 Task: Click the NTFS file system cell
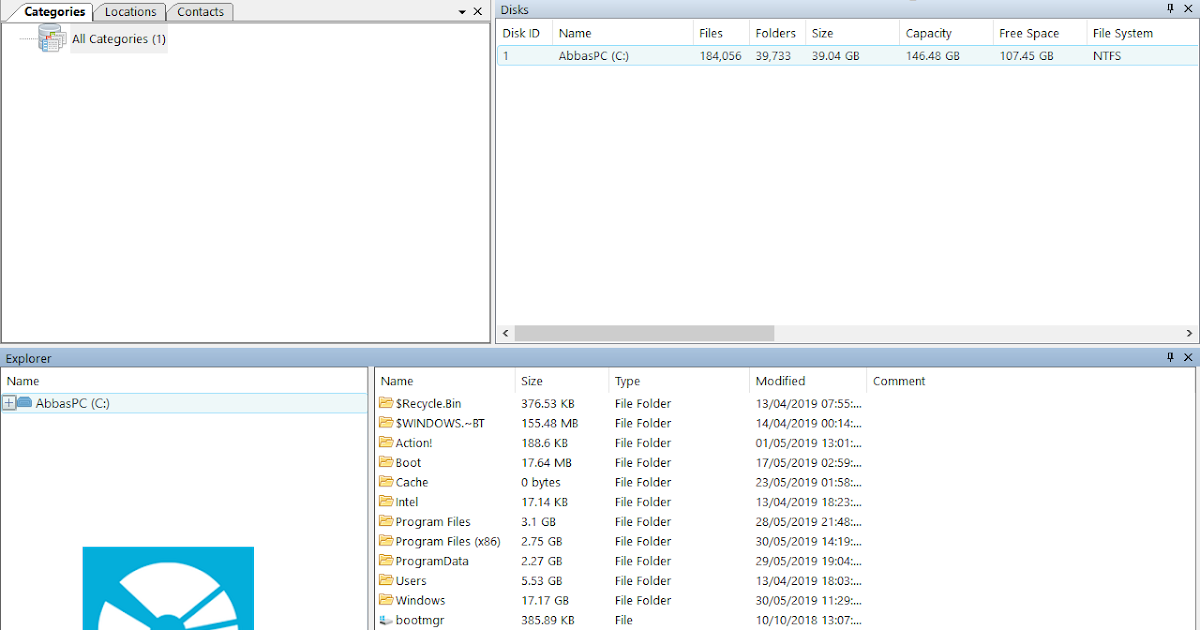pos(1107,56)
